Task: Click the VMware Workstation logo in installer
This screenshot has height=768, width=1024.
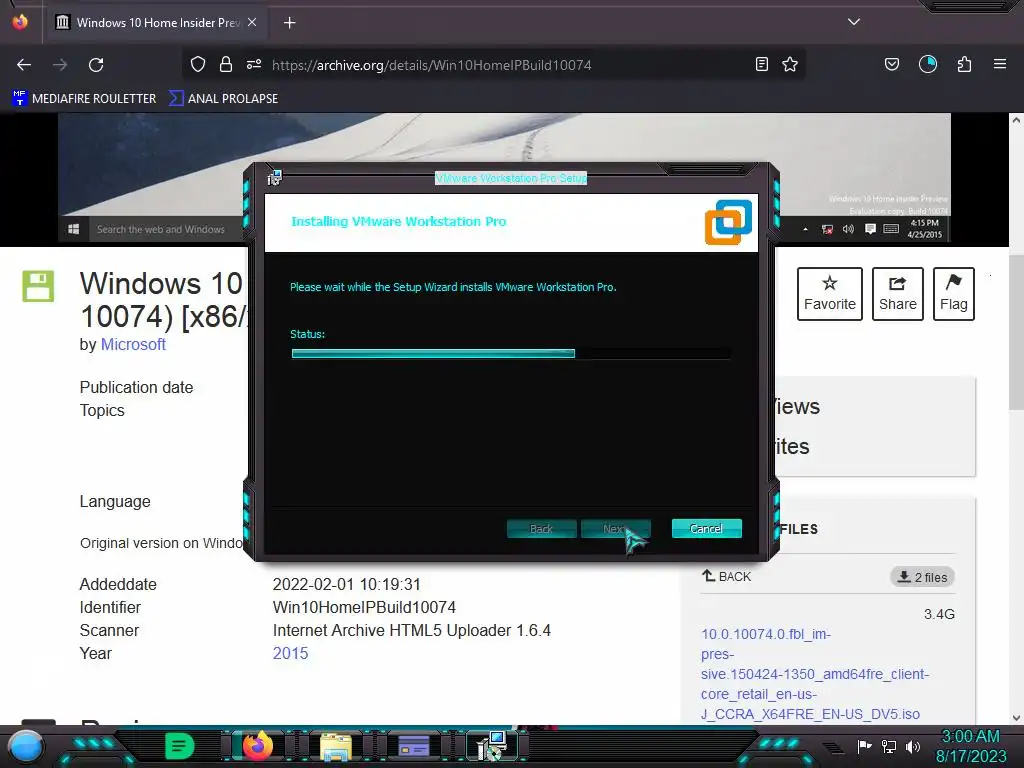Action: pos(728,222)
